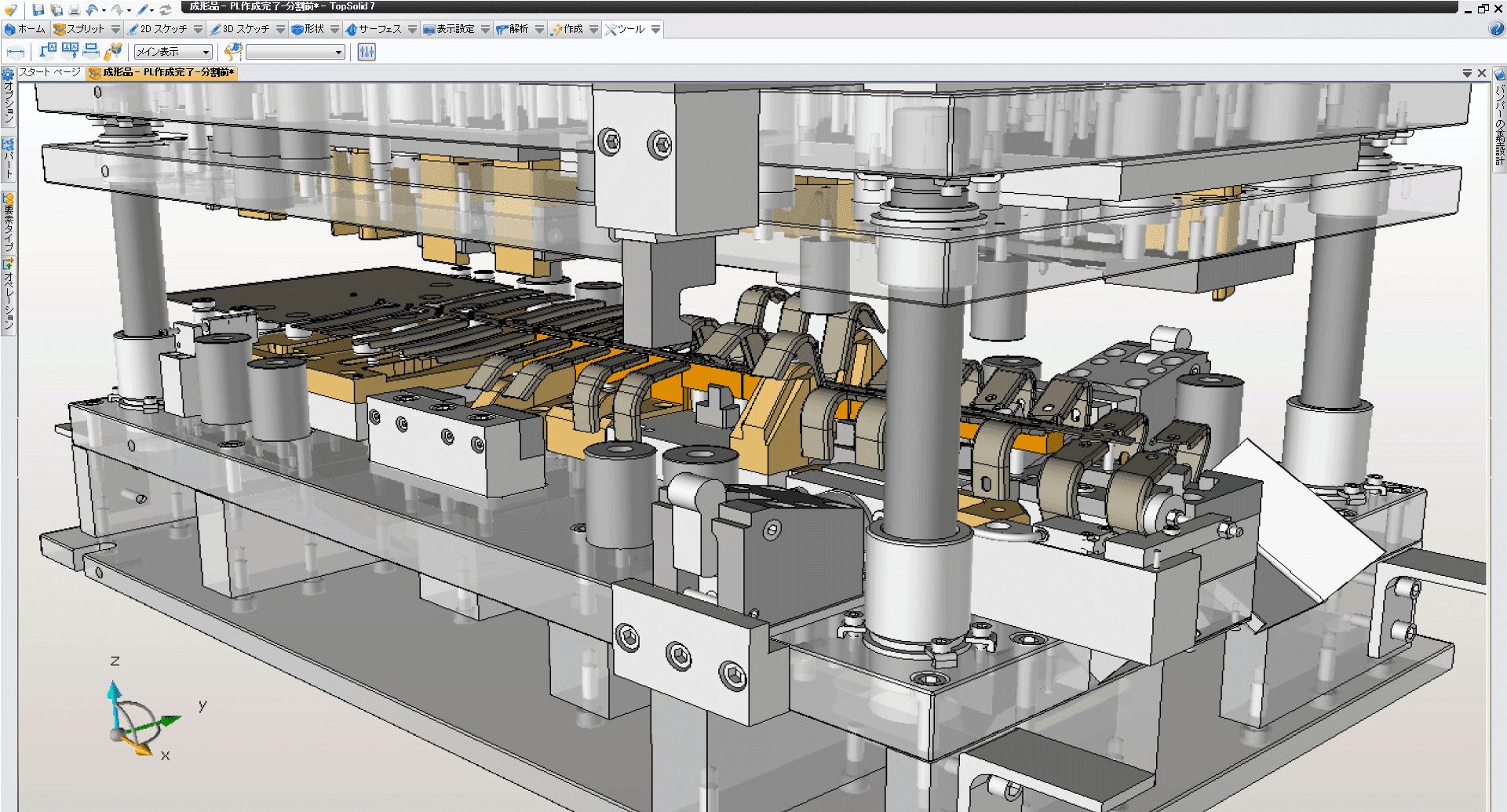The width and height of the screenshot is (1507, 812).
Task: Click the dimension measurement tool icon
Action: tap(15, 53)
